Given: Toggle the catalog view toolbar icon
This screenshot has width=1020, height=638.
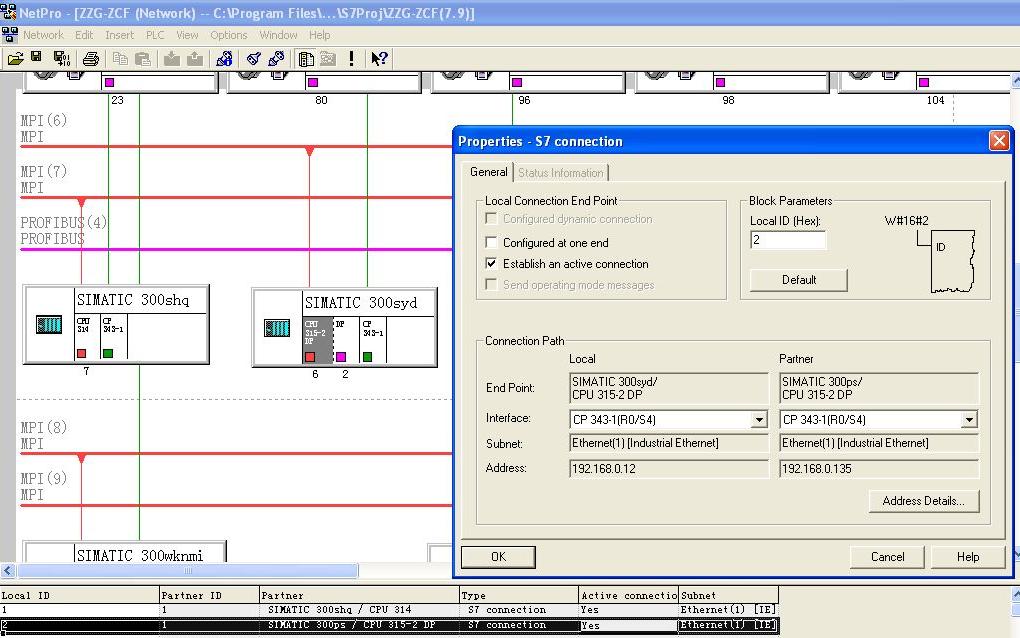Looking at the screenshot, I should coord(306,59).
